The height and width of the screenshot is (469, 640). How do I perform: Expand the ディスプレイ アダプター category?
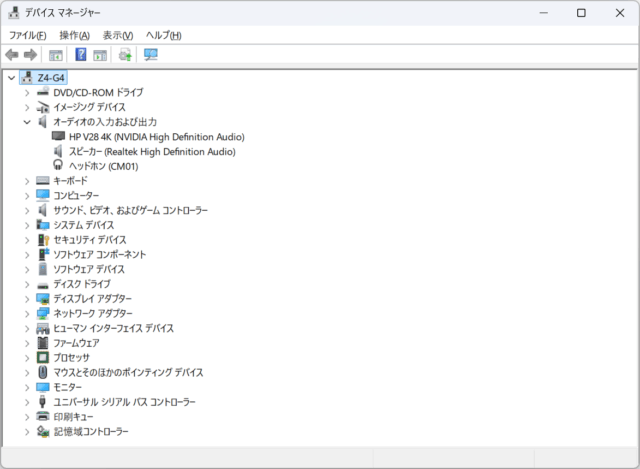[x=27, y=299]
